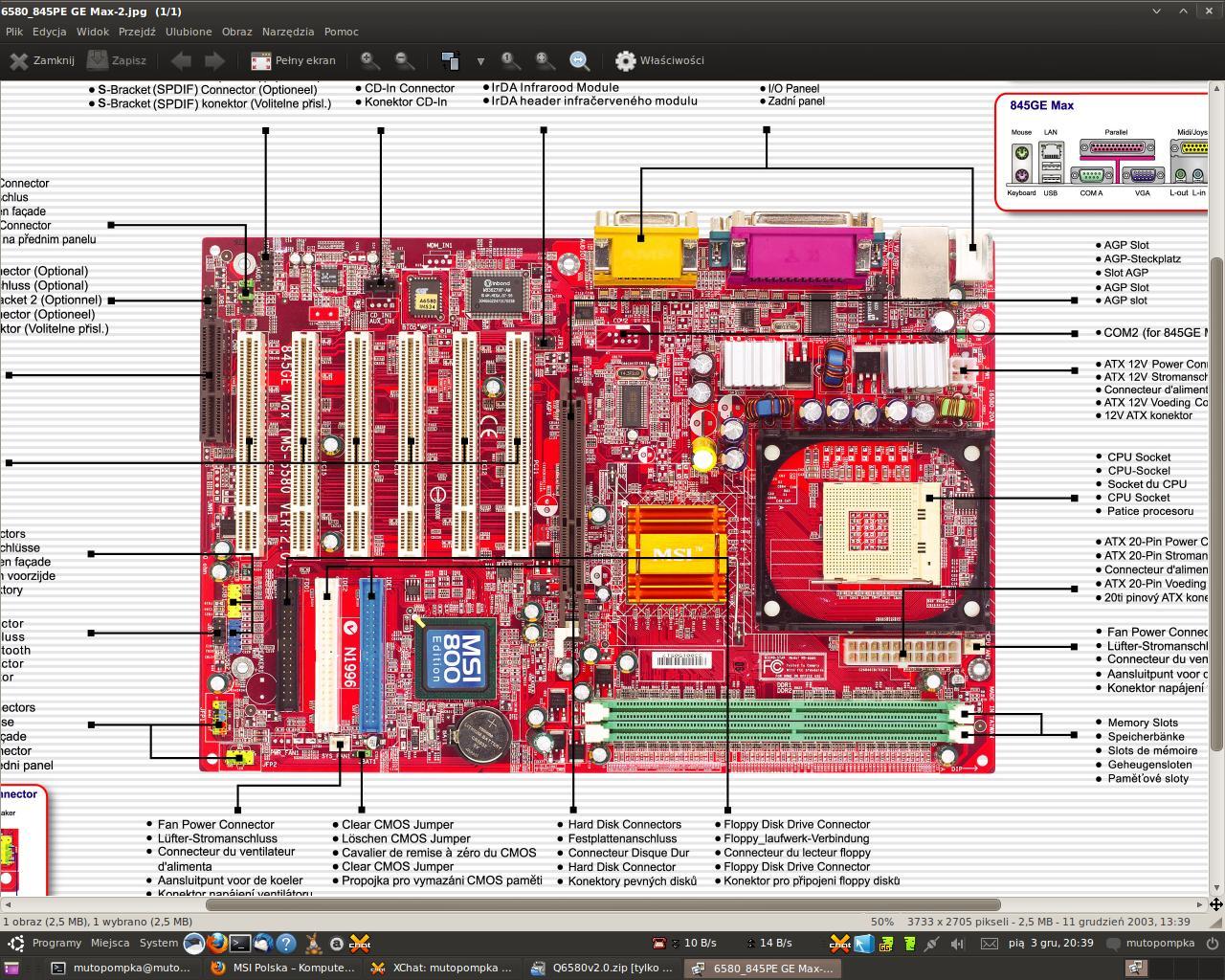Click status text '1 obraz (2,5 MB), 1 wybrano'
Viewport: 1225px width, 980px height.
[98, 922]
